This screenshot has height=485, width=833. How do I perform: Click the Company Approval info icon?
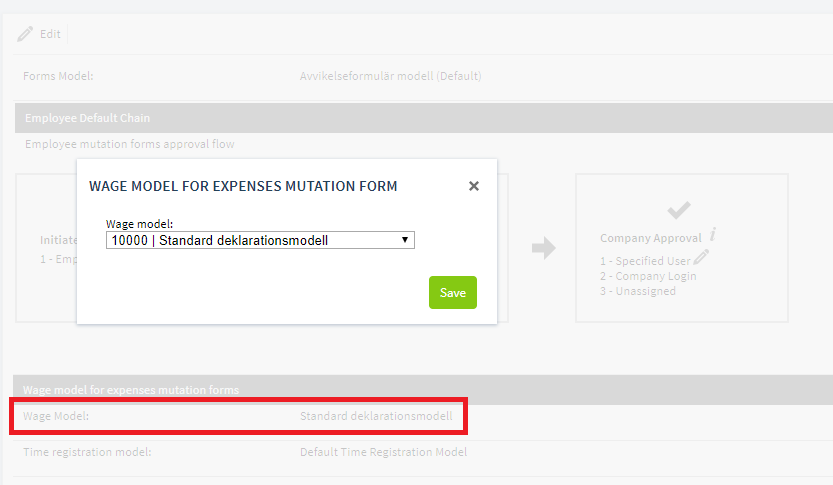[x=713, y=234]
